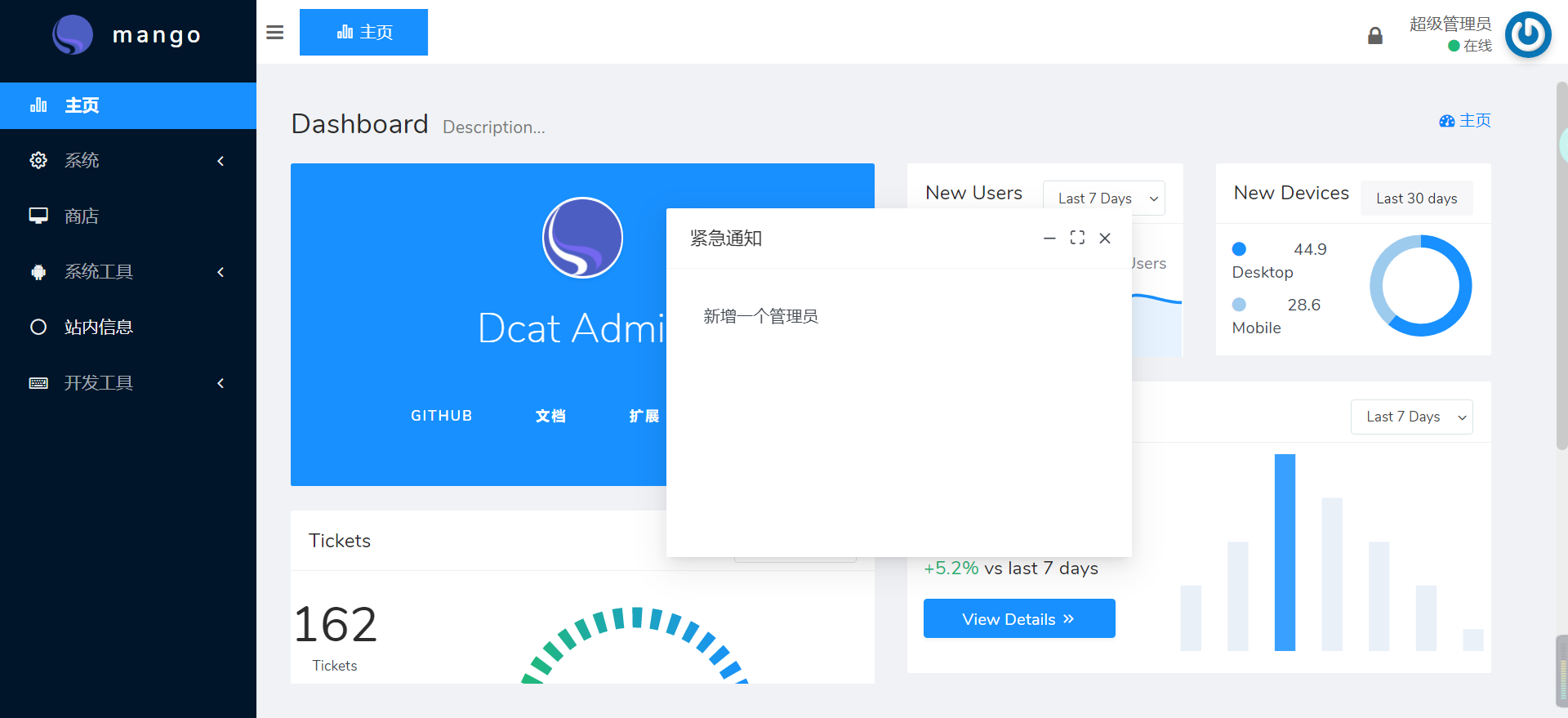Open New Users Last 7 Days dropdown
The width and height of the screenshot is (1568, 718).
(x=1104, y=198)
